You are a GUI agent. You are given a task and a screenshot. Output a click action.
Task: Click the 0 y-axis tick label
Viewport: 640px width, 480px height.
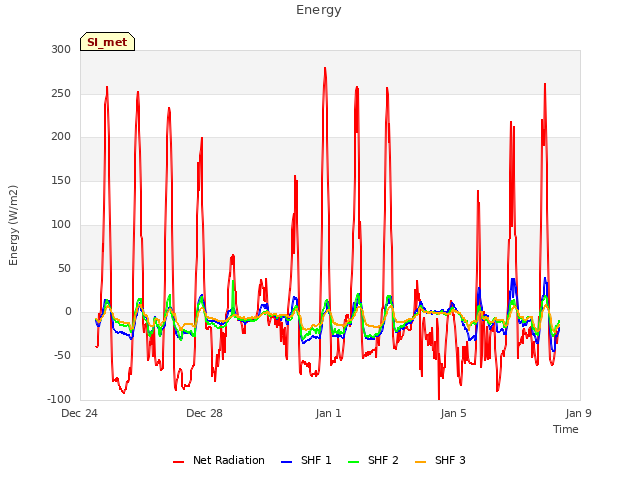point(68,312)
